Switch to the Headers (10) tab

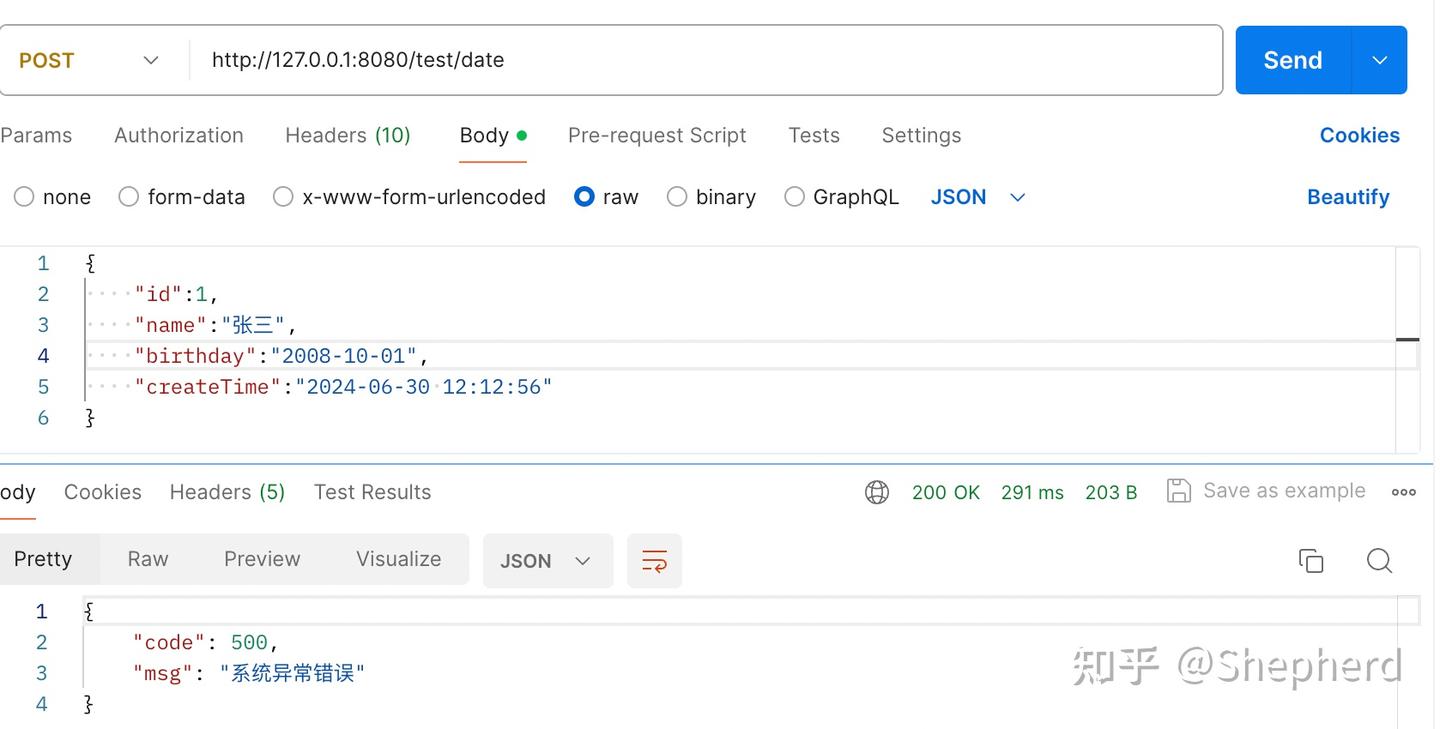(x=348, y=135)
